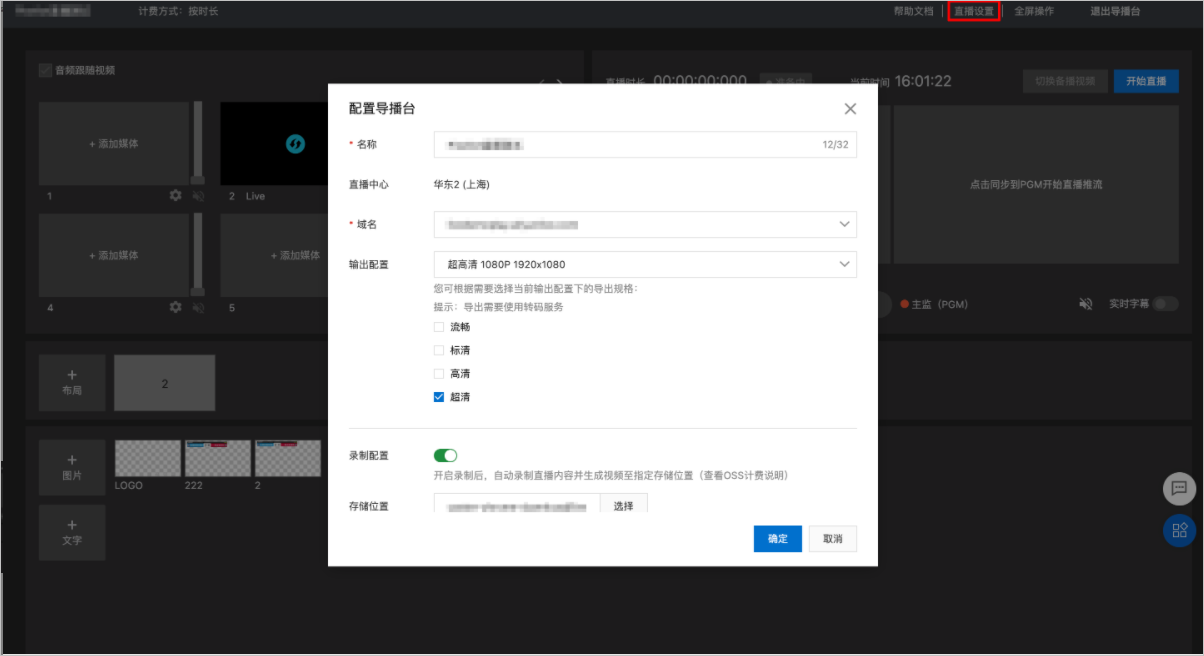The image size is (1204, 656).
Task: Click the 取消 button
Action: 833,539
